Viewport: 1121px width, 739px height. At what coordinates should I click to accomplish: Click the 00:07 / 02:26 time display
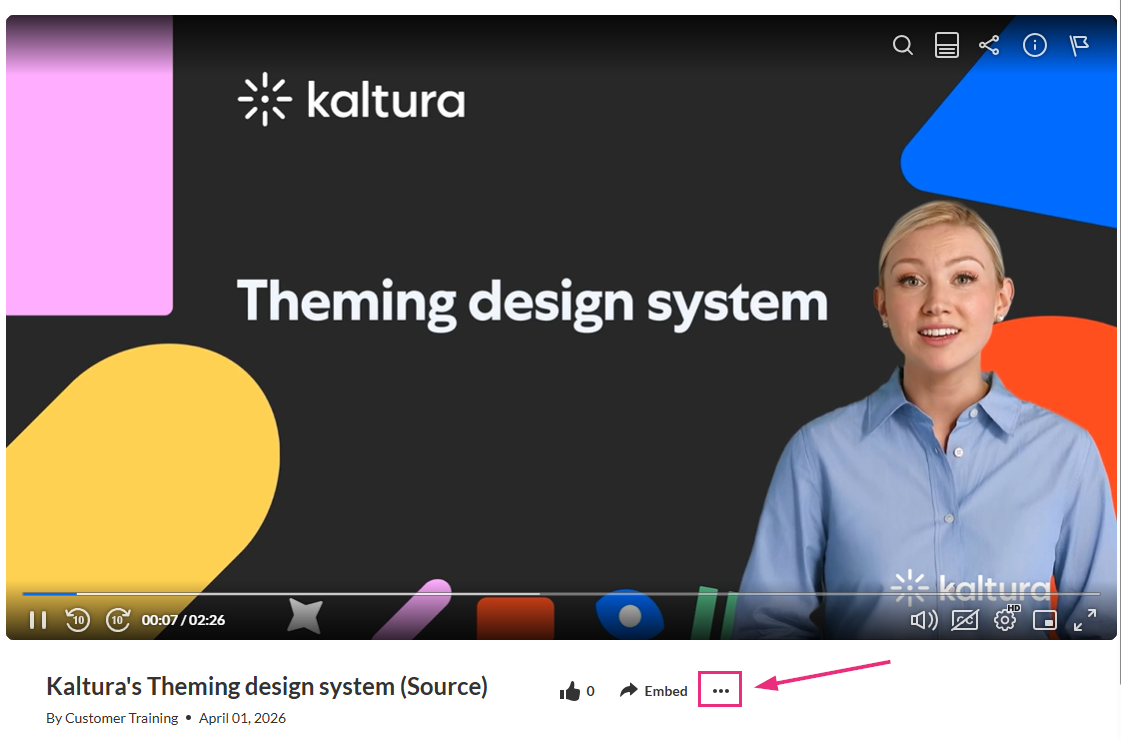click(183, 620)
